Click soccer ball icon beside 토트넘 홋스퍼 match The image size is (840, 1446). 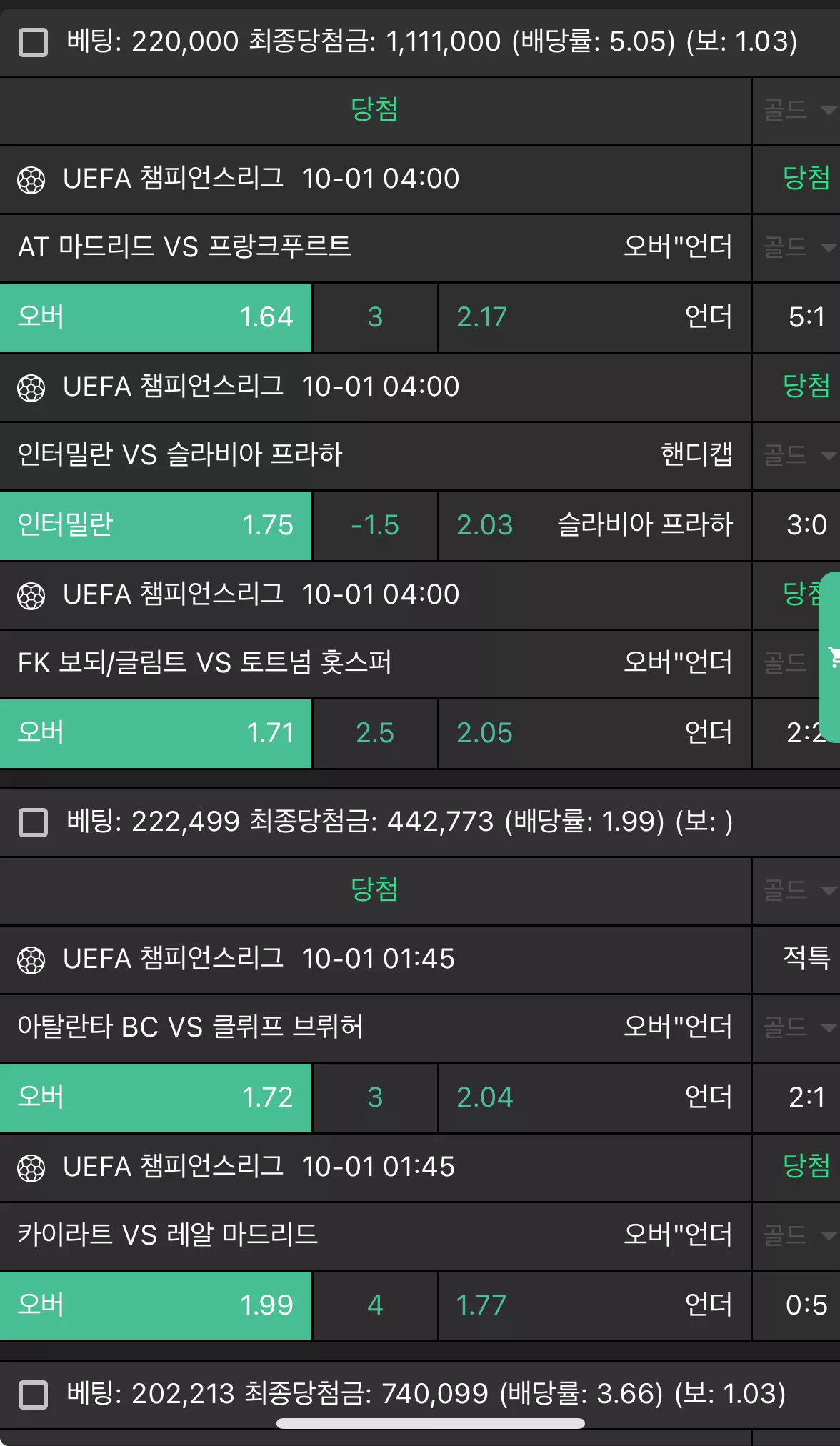[31, 596]
